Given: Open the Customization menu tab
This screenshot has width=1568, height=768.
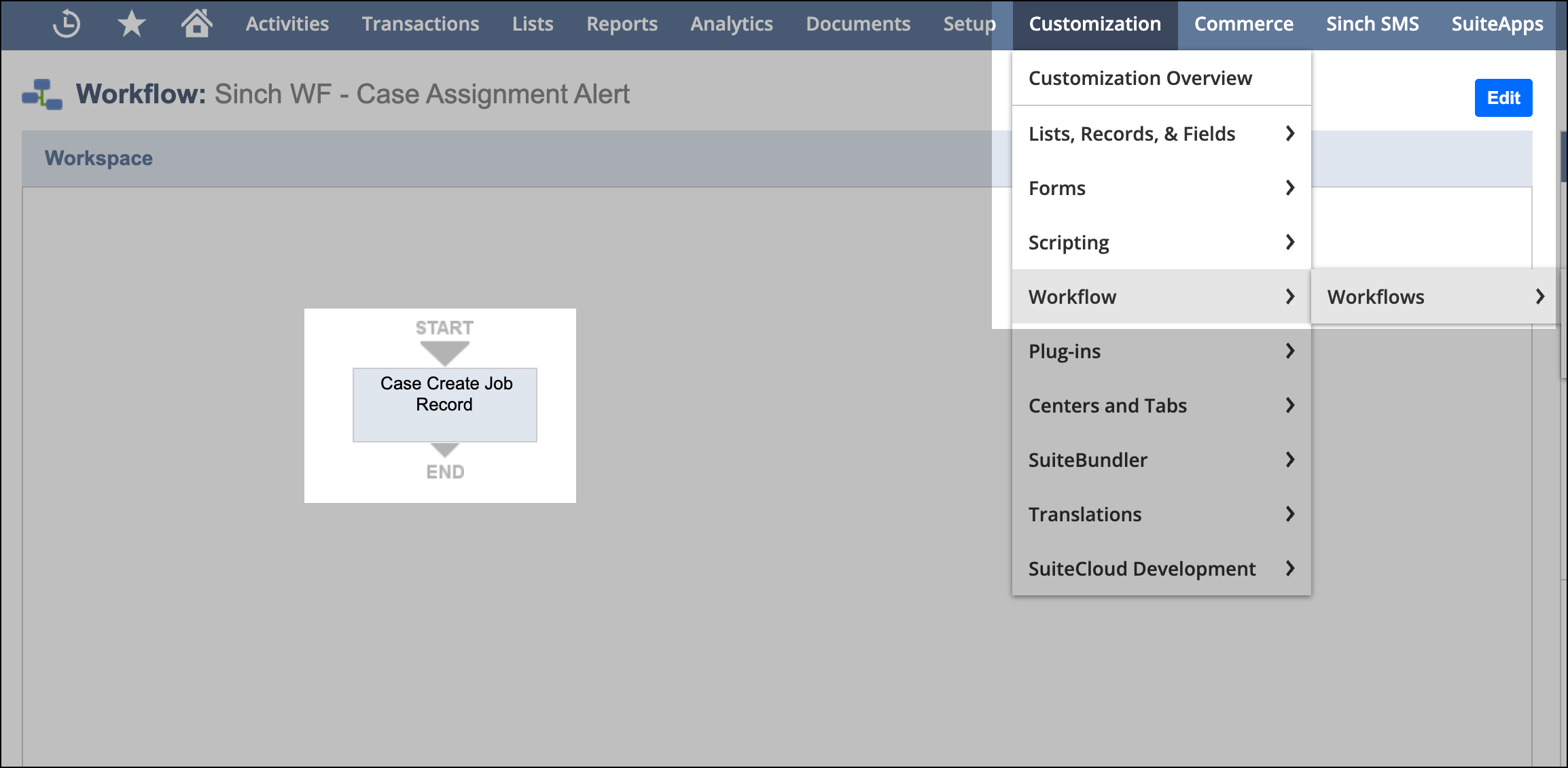Looking at the screenshot, I should pos(1095,24).
